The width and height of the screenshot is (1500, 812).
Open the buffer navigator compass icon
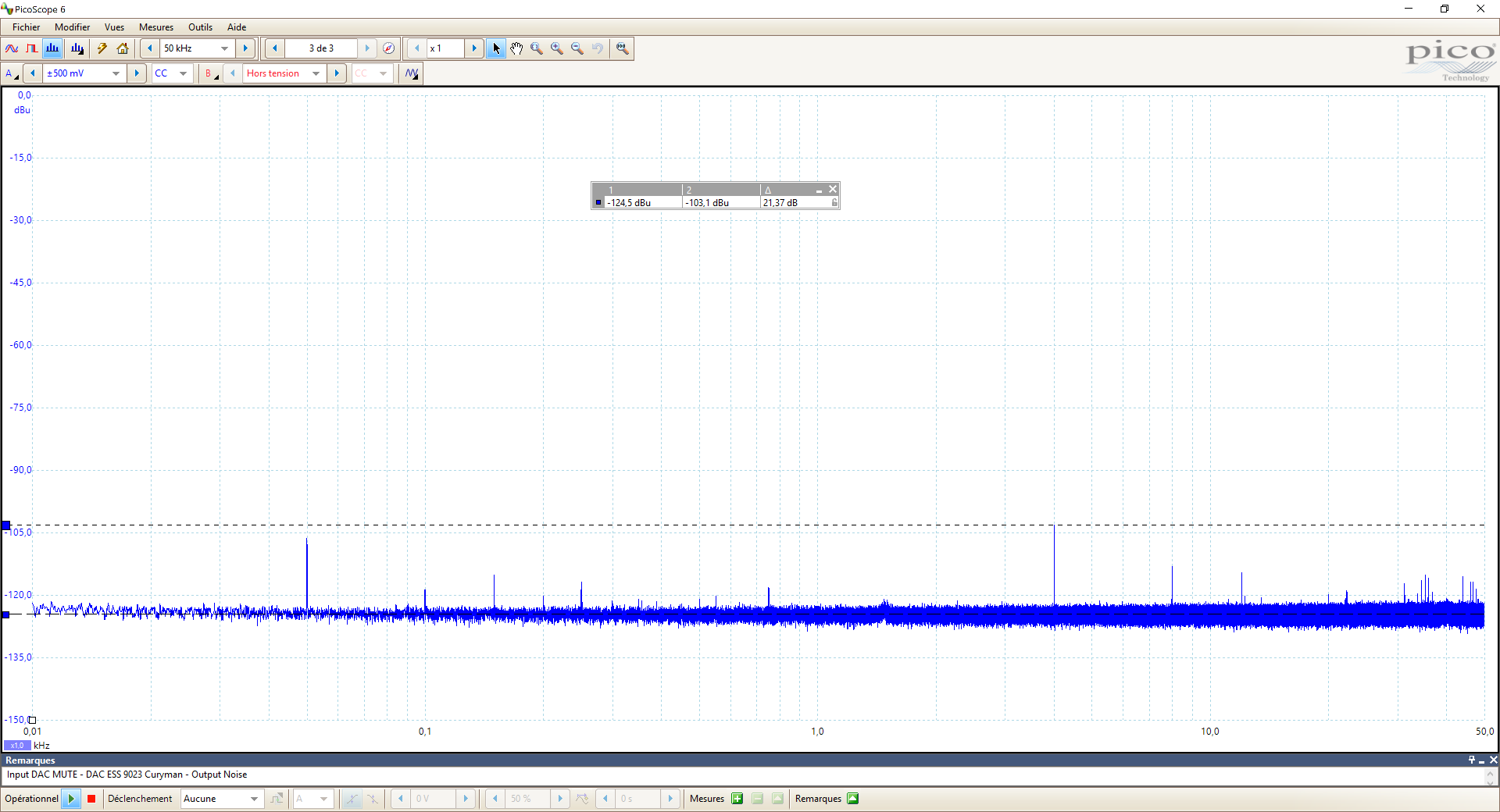click(x=389, y=48)
